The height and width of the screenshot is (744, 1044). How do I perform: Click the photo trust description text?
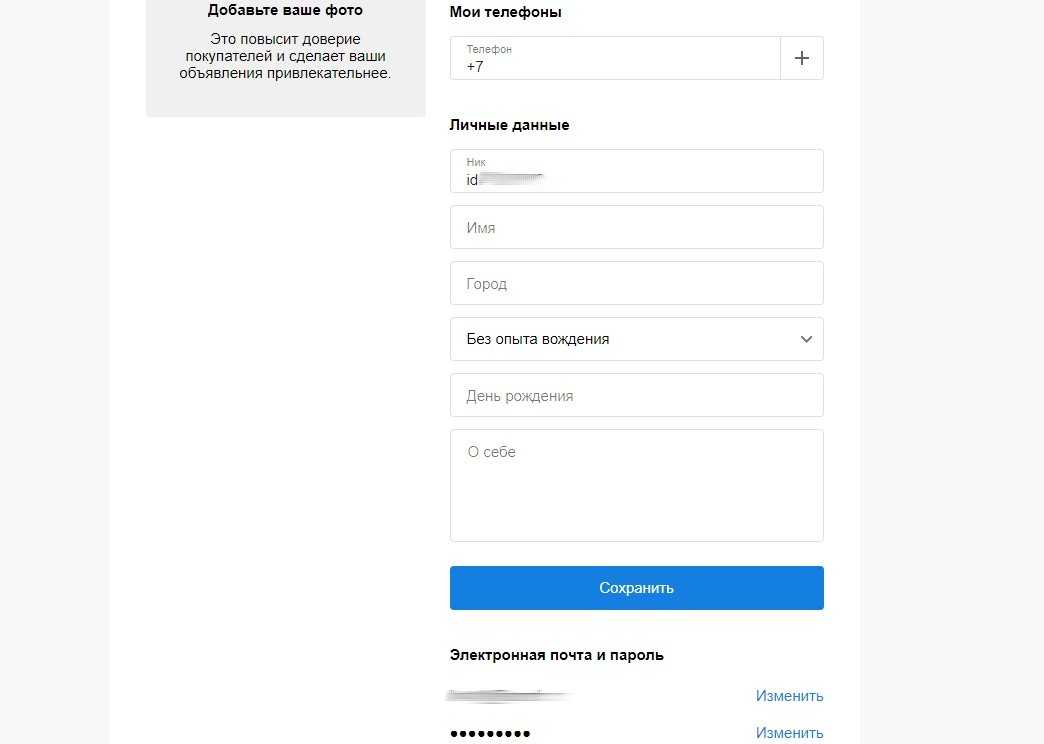[285, 56]
